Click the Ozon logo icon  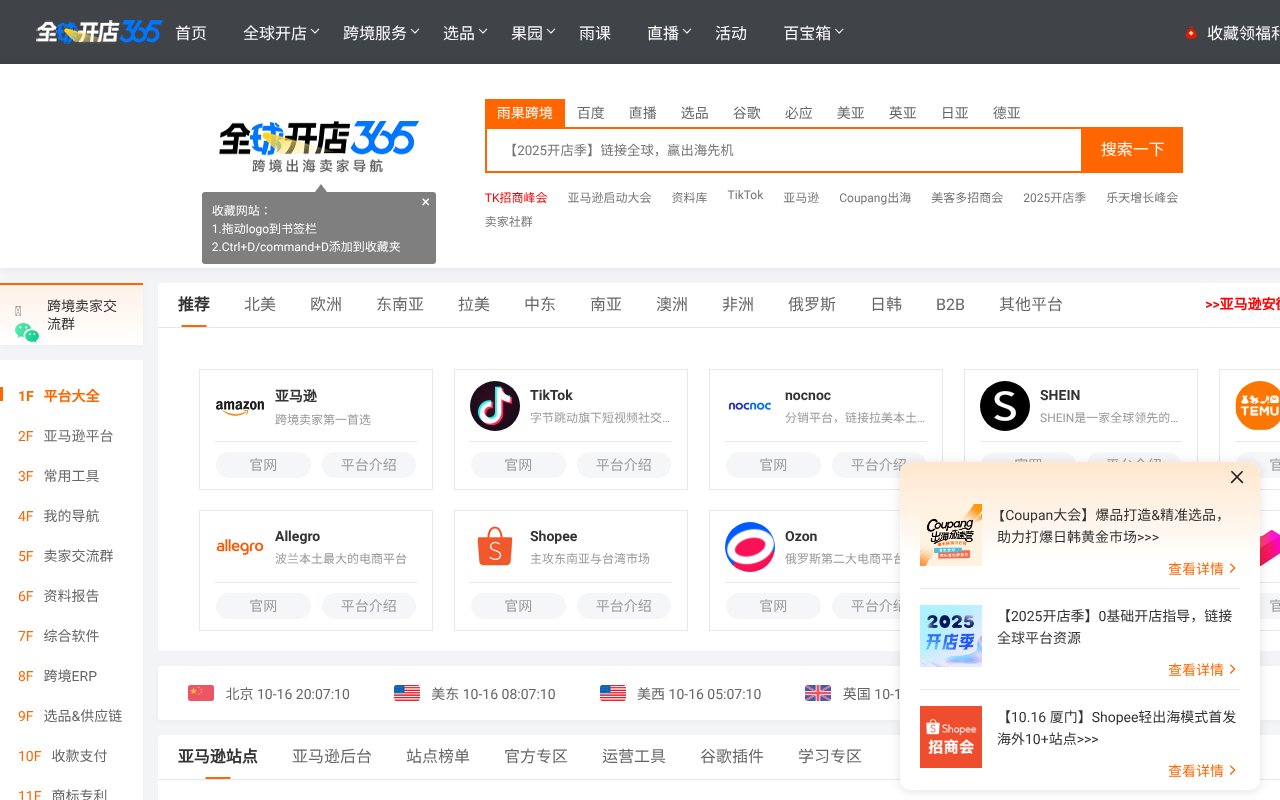point(750,547)
